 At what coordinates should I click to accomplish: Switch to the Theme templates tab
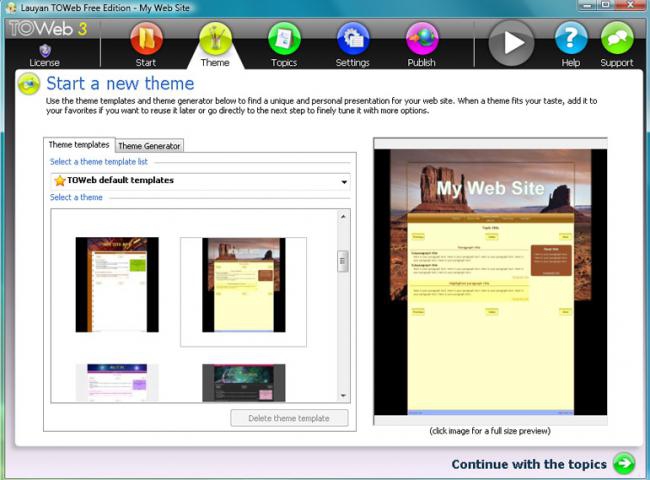79,145
